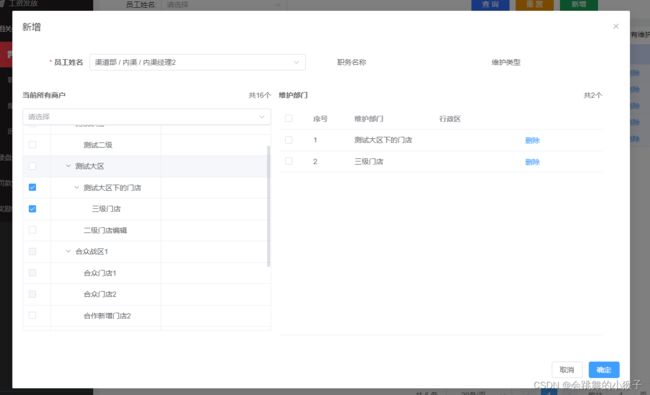Close the 新增 dialog with the X icon

coord(616,27)
